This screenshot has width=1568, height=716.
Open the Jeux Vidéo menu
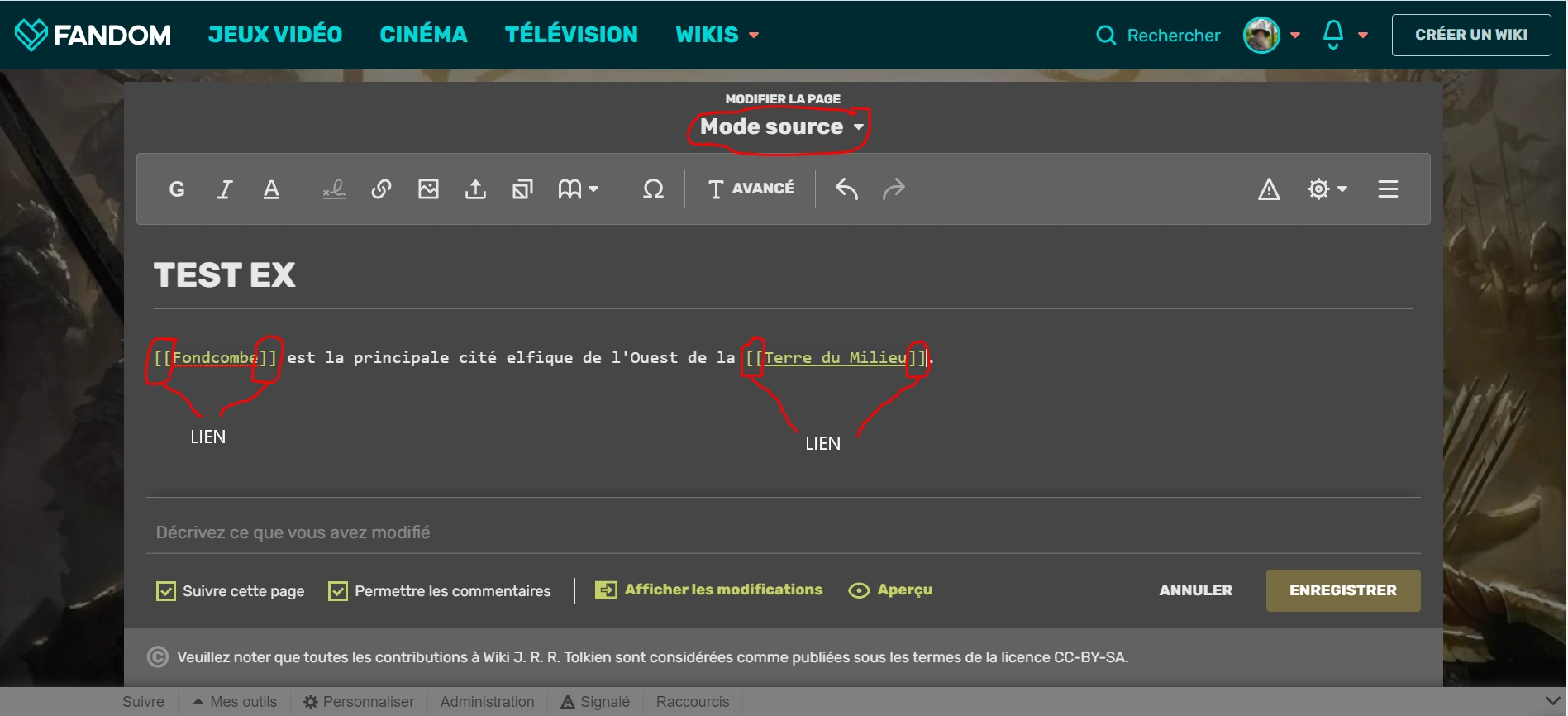tap(275, 35)
